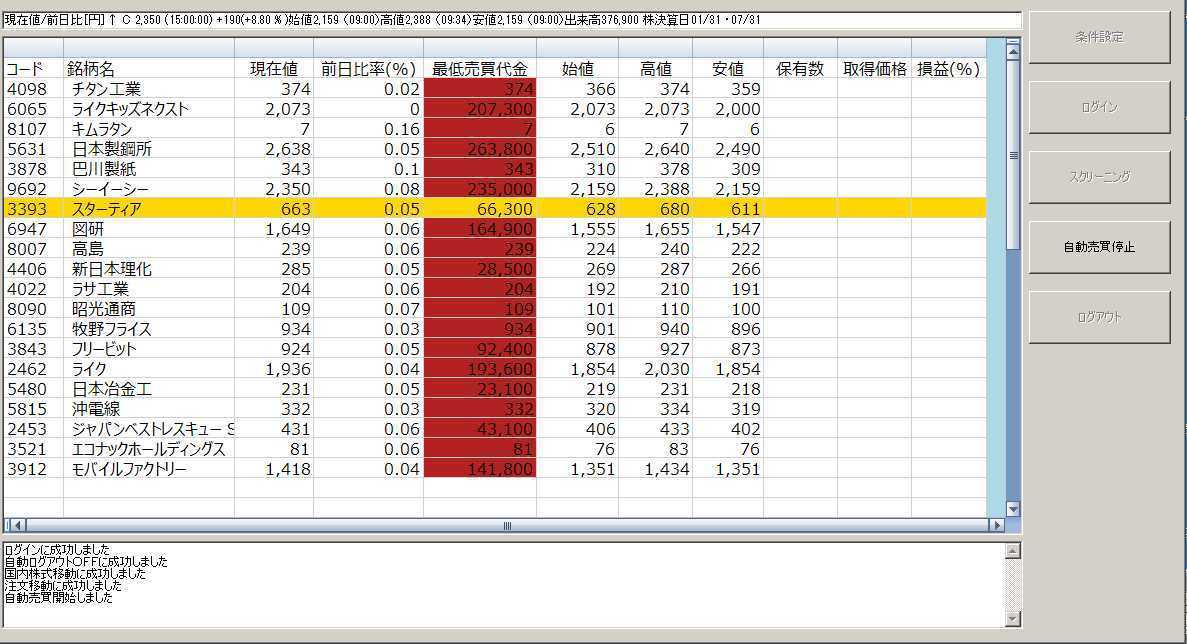Click the table's vertical scrollbar up arrow
The width and height of the screenshot is (1187, 644).
pyautogui.click(x=1013, y=51)
